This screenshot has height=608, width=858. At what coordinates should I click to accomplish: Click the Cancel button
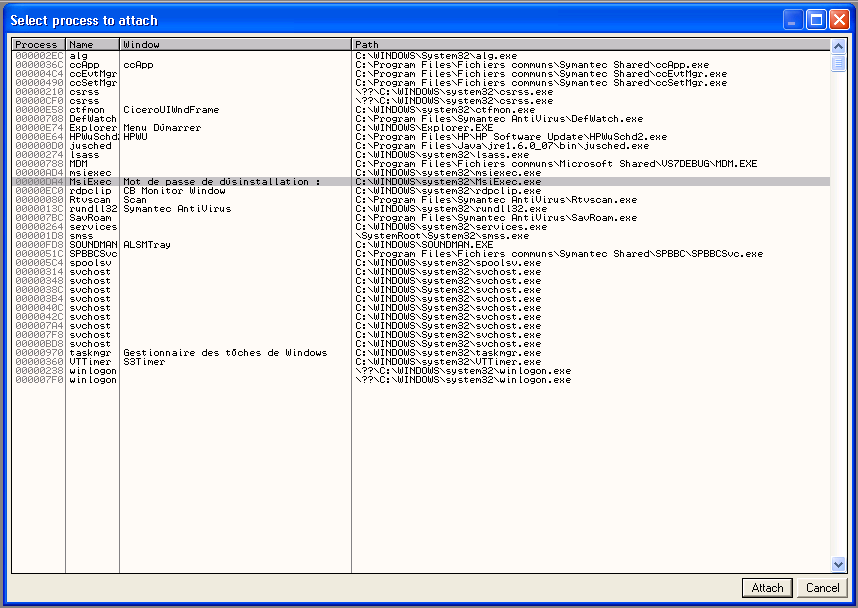tap(822, 588)
